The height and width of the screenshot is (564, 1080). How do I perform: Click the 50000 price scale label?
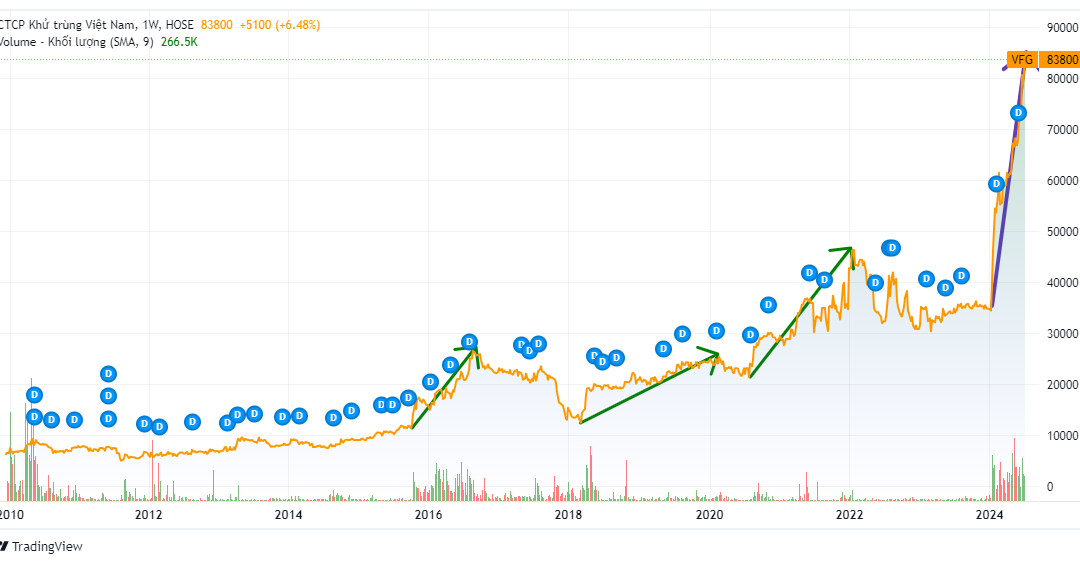[1062, 231]
